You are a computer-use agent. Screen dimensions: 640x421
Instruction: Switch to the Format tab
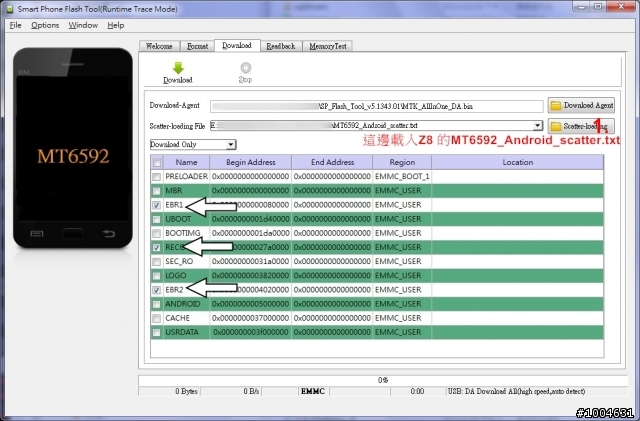pyautogui.click(x=198, y=46)
